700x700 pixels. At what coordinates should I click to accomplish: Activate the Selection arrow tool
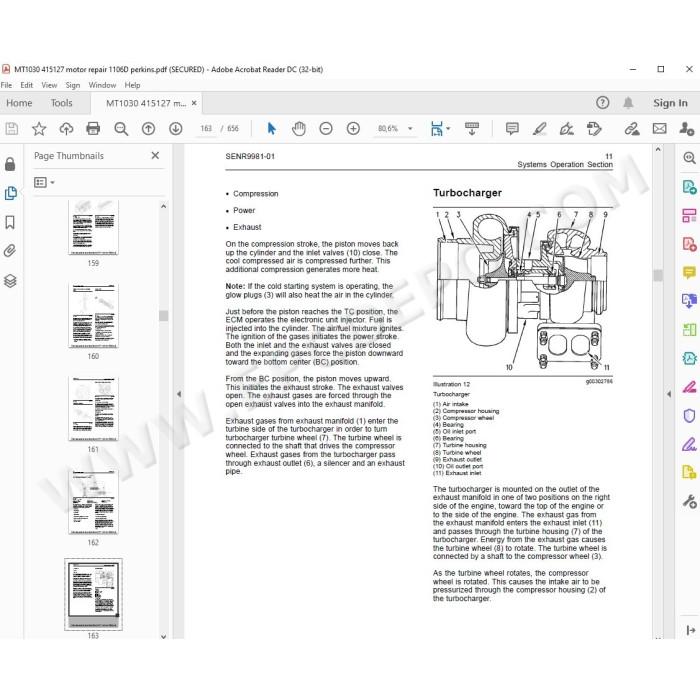[271, 129]
